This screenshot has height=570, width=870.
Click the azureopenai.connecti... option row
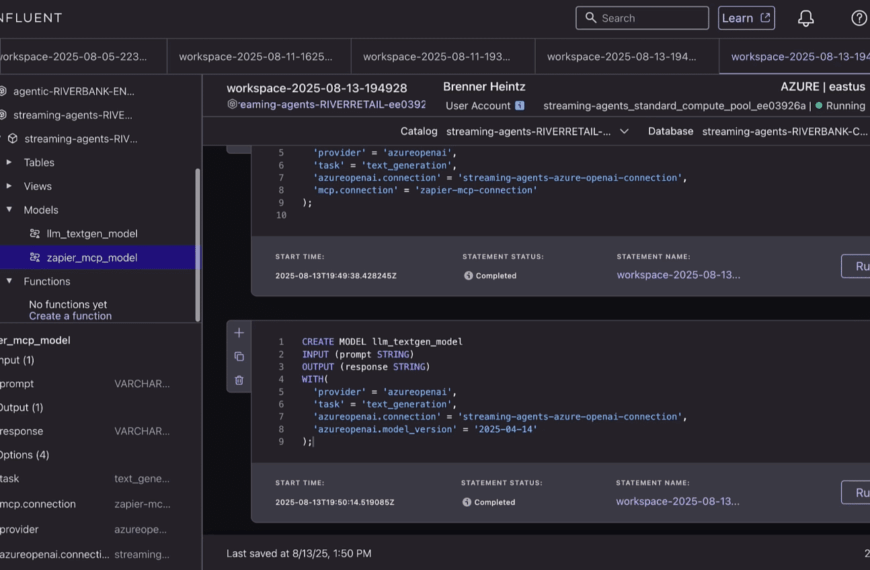[85, 554]
